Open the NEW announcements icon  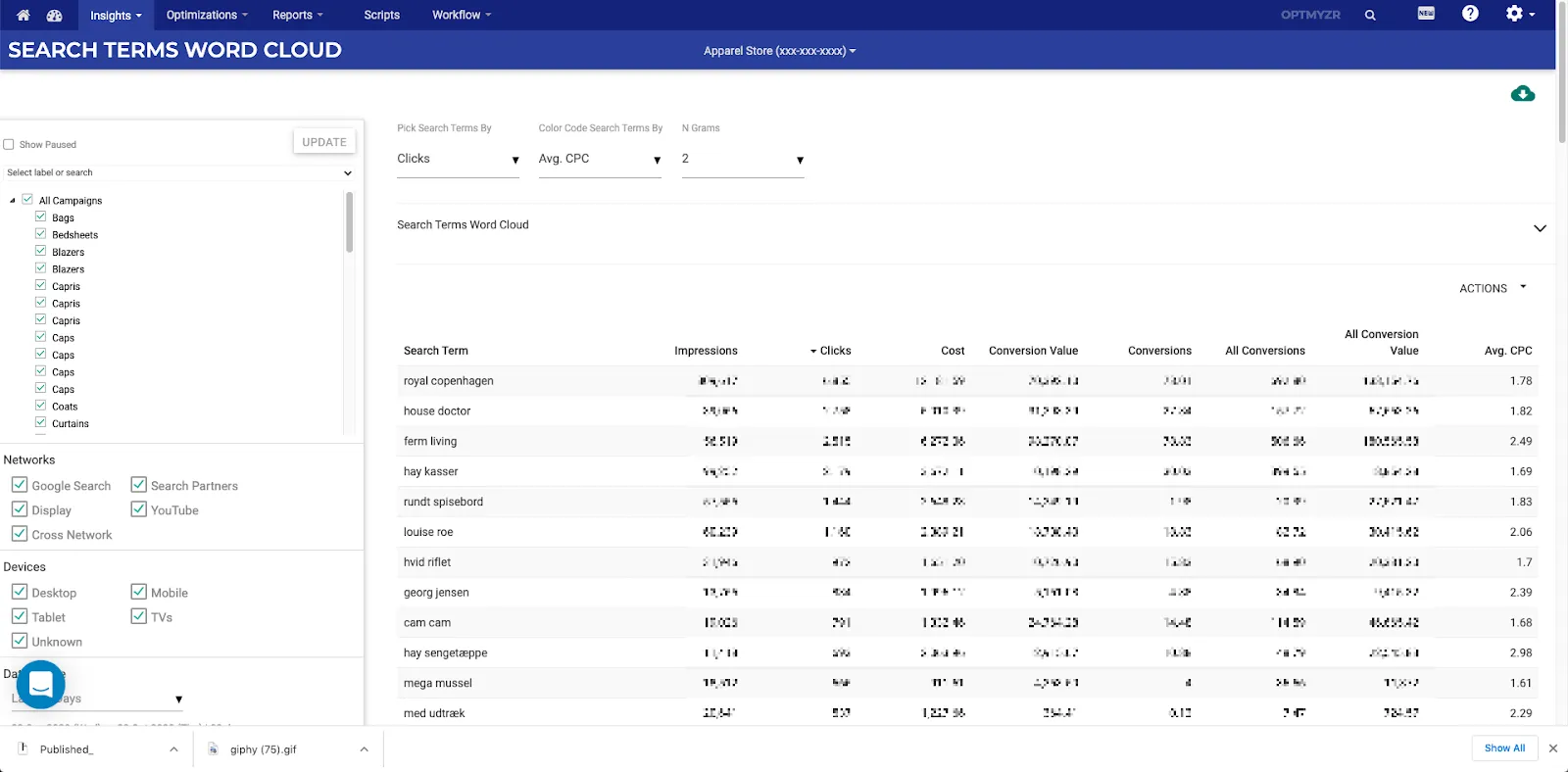1426,13
